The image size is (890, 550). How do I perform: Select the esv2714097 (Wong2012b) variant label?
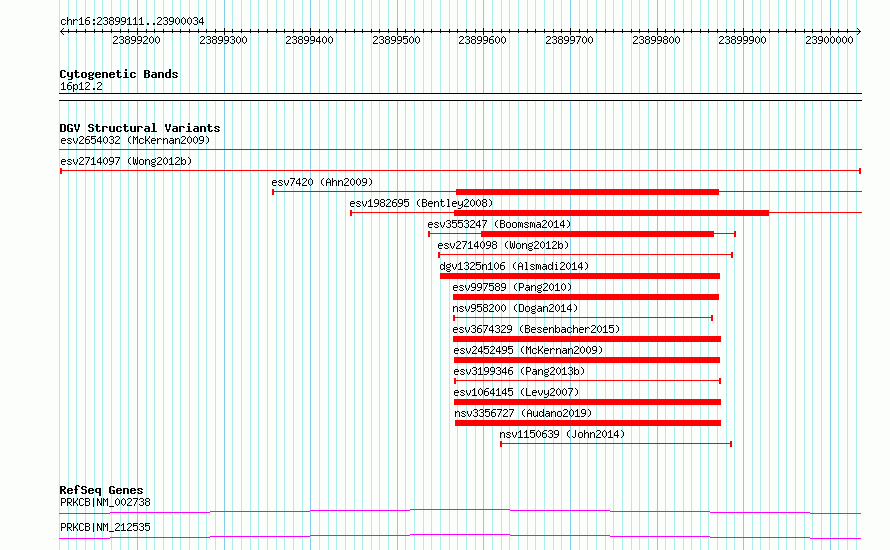click(126, 161)
